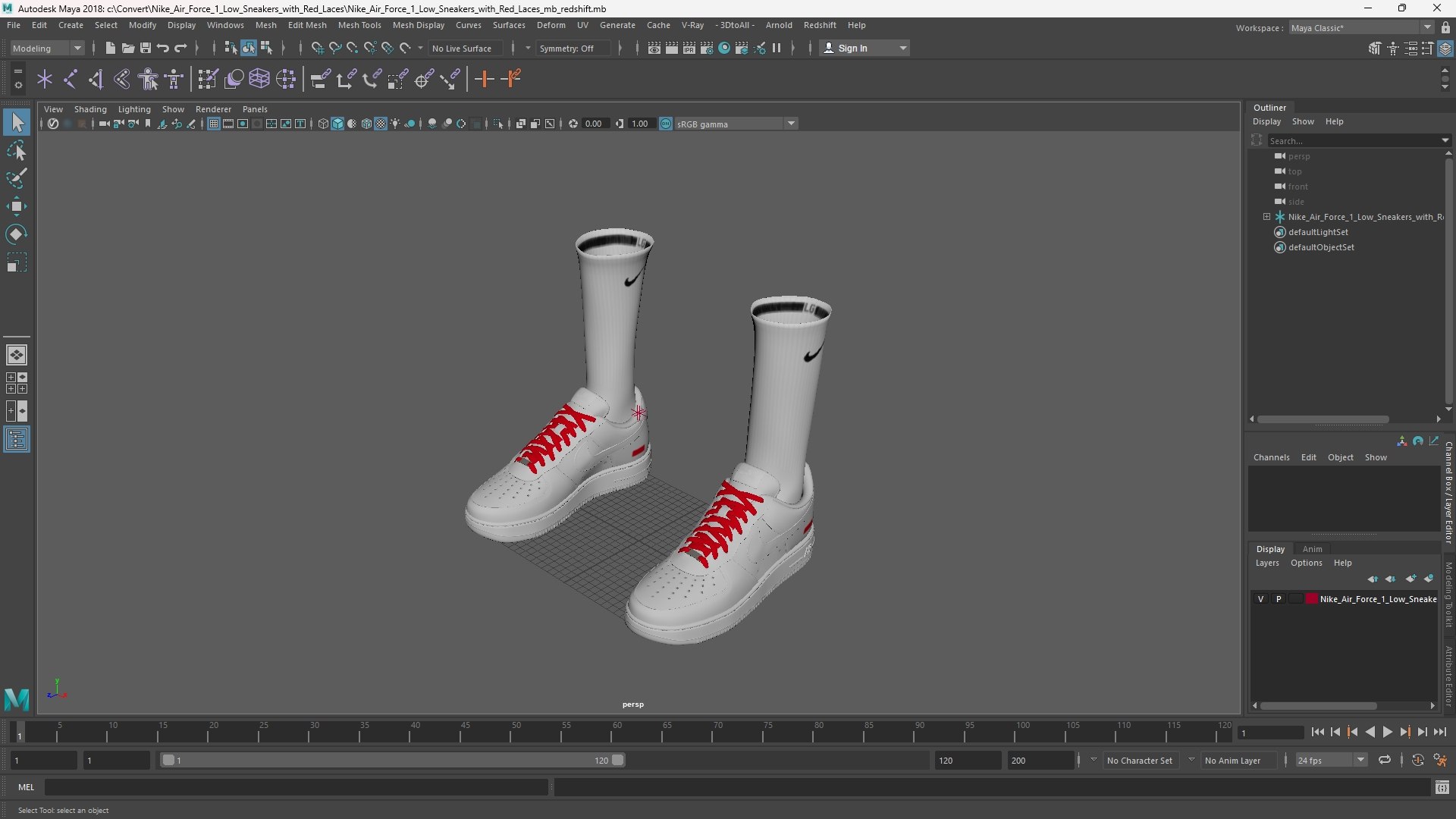Toggle snap to curves
1456x819 pixels.
click(x=335, y=48)
